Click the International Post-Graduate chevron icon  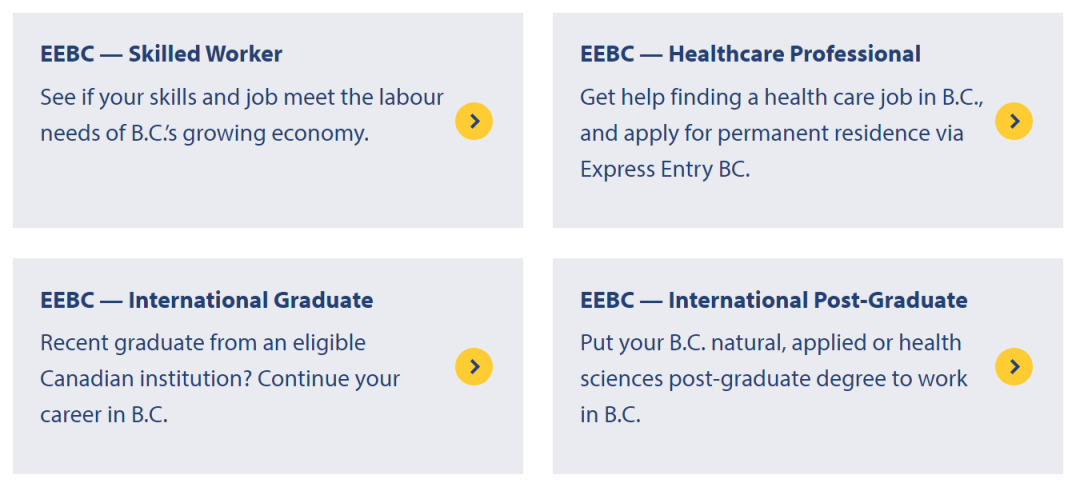(x=1014, y=367)
